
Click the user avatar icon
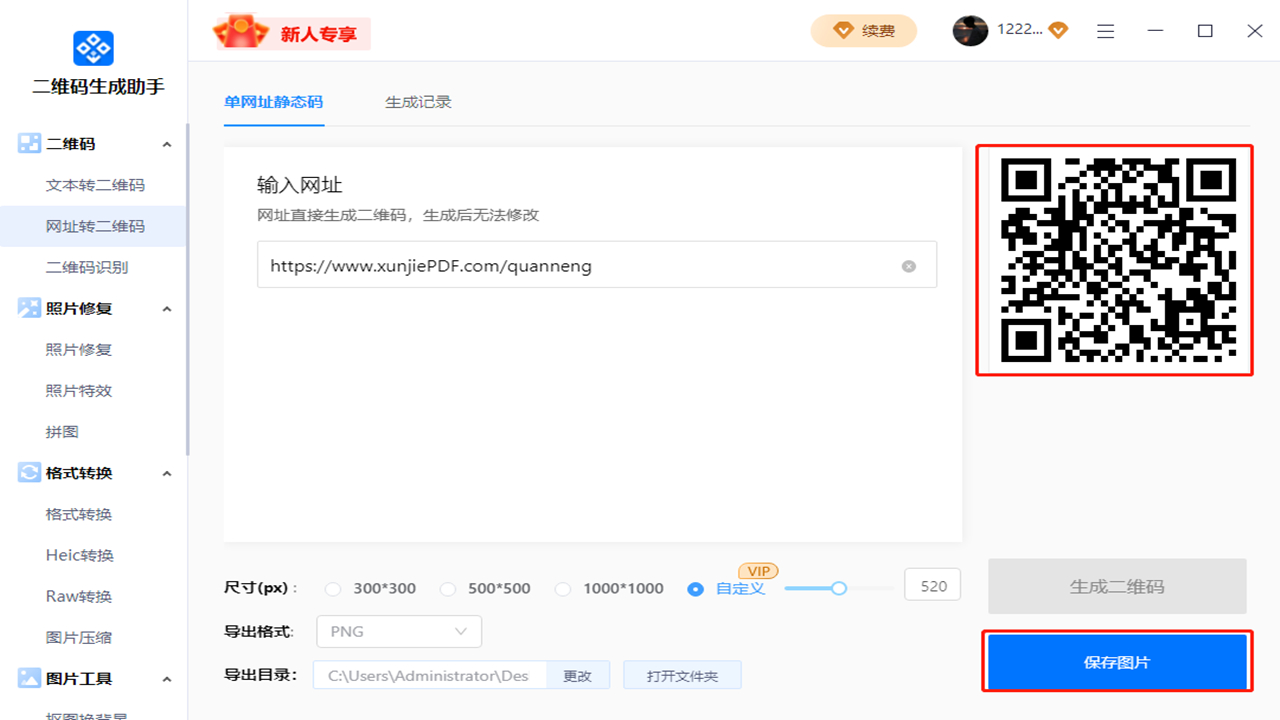[969, 31]
